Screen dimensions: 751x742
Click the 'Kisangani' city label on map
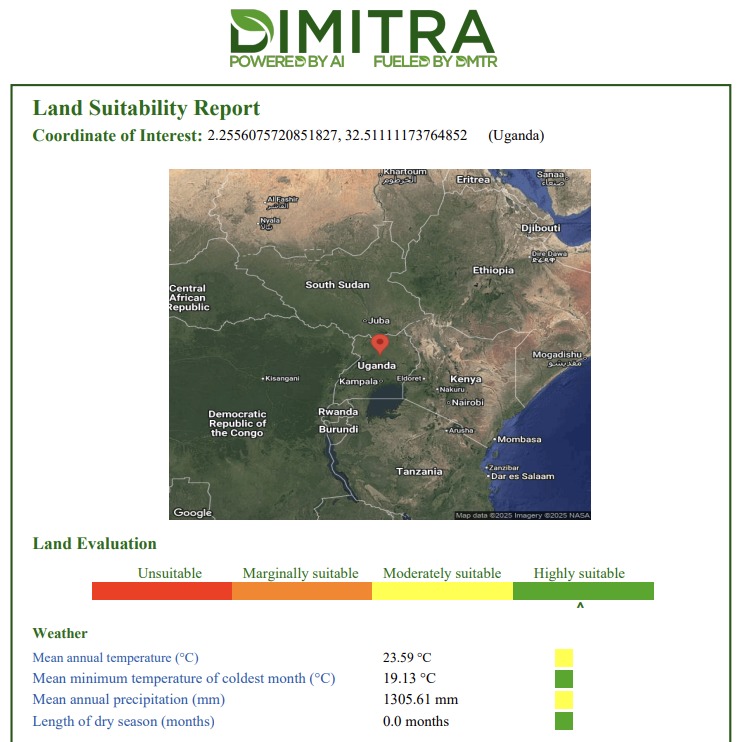point(282,379)
